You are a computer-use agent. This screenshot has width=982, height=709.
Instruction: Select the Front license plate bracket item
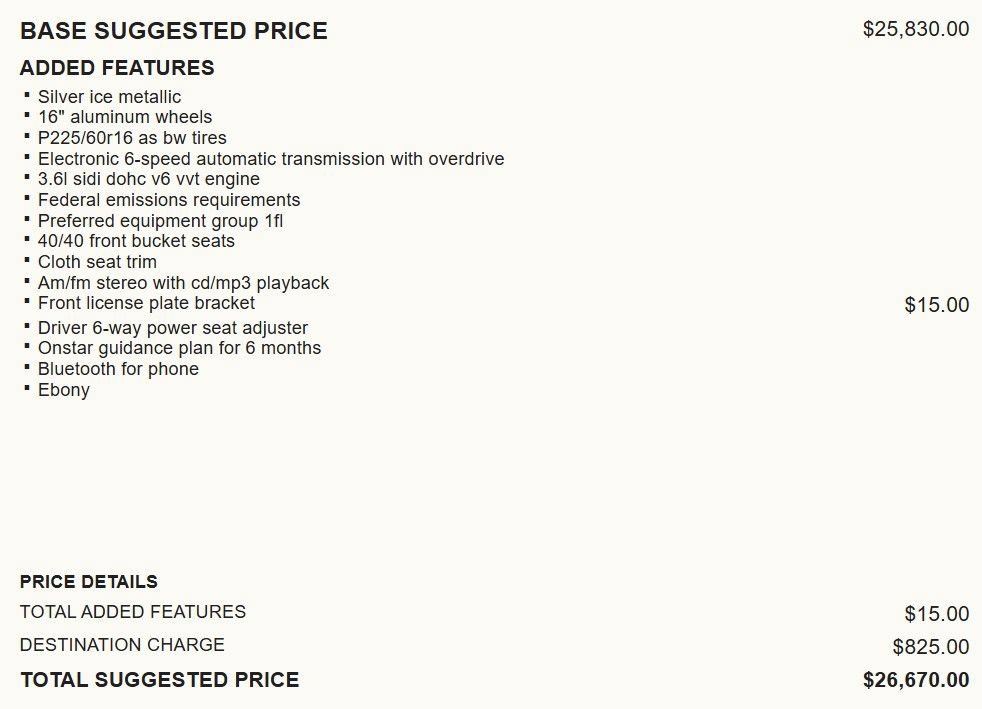click(147, 303)
